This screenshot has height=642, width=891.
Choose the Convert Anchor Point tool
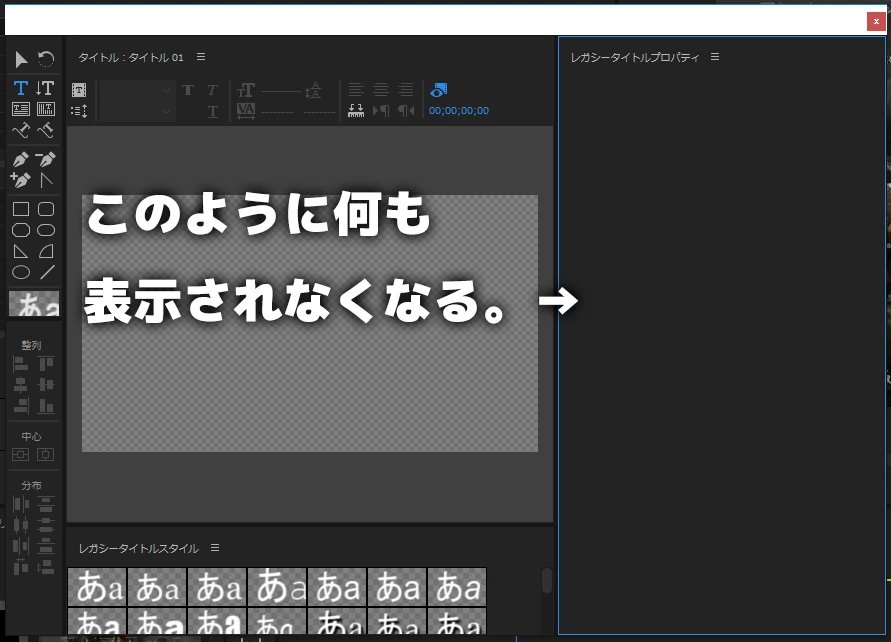click(x=46, y=181)
